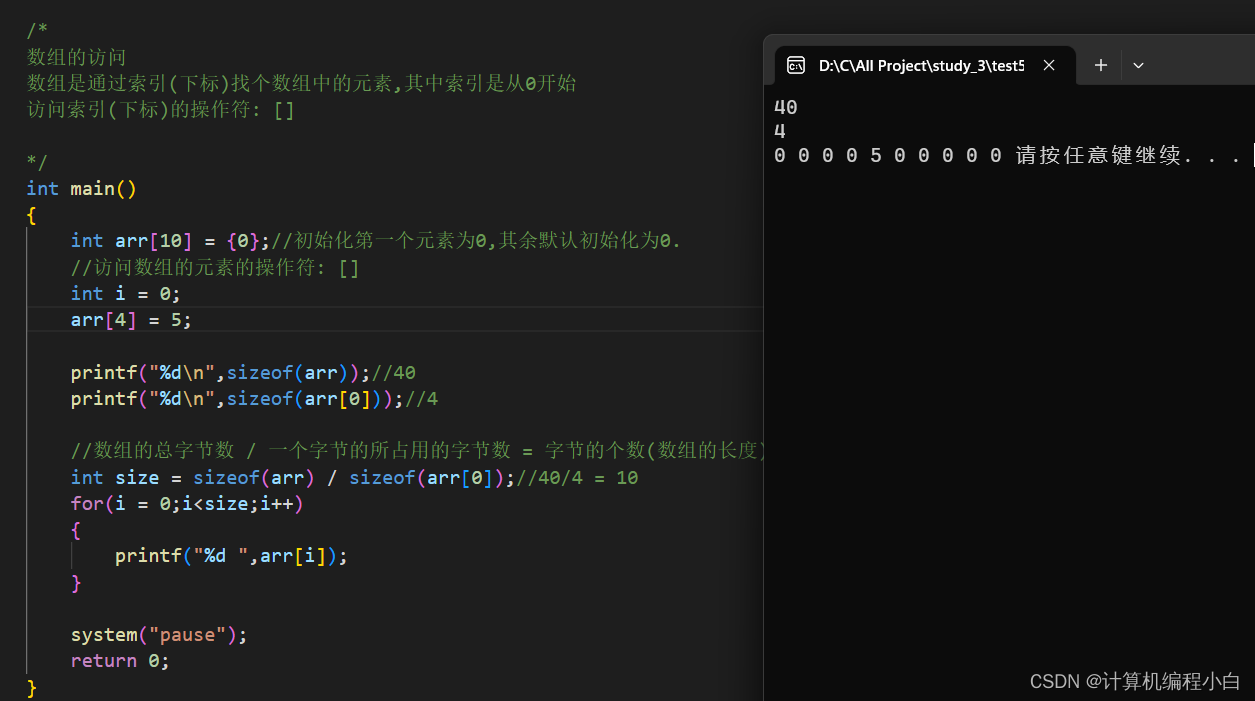The image size is (1255, 701).
Task: Click the printf sizeof(arr) line
Action: 243,373
